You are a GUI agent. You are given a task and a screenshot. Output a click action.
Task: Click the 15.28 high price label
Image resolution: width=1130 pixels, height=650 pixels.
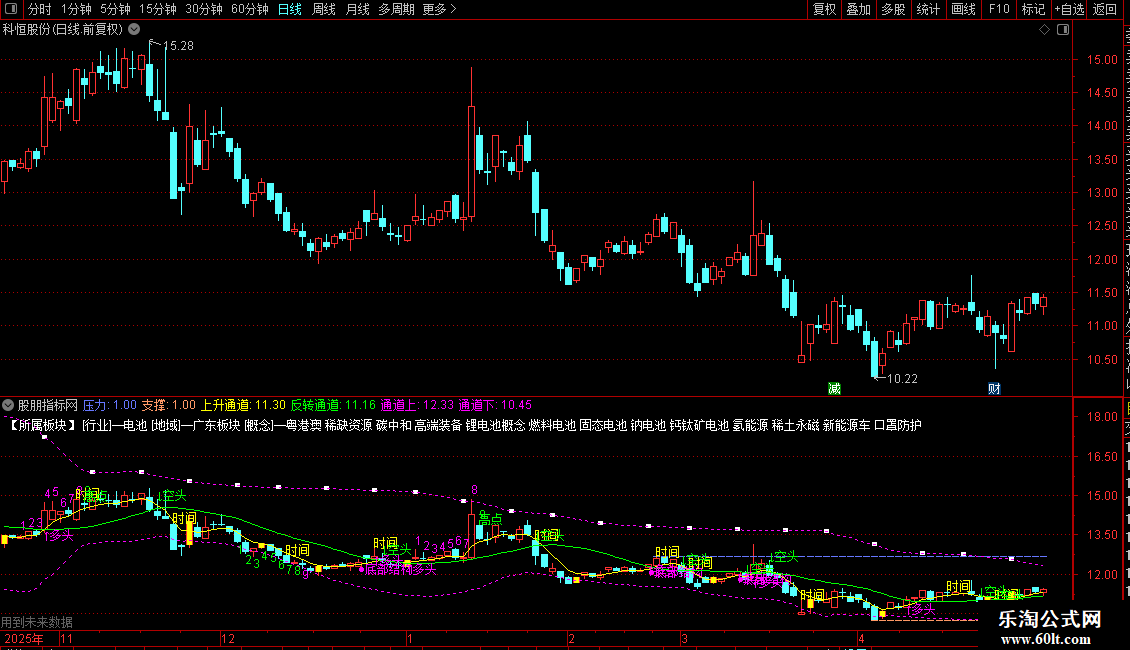click(x=178, y=45)
